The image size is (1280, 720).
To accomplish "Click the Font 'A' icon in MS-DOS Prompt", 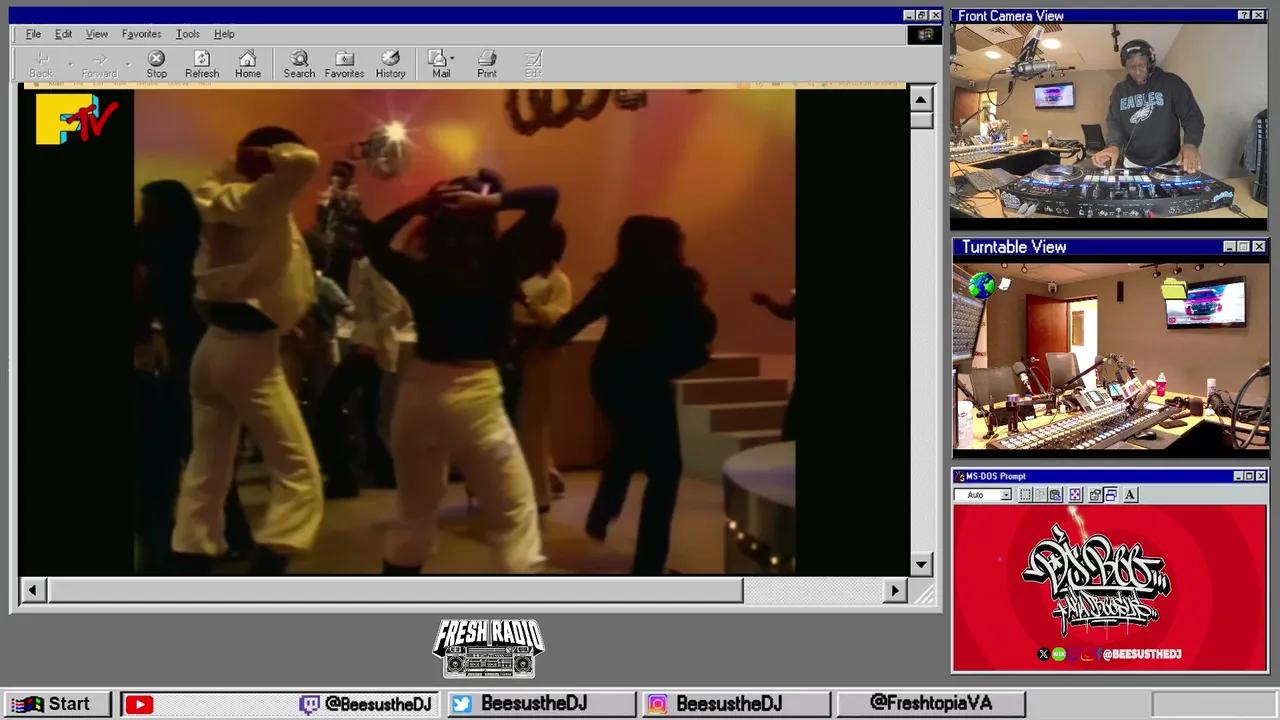I will pos(1130,495).
